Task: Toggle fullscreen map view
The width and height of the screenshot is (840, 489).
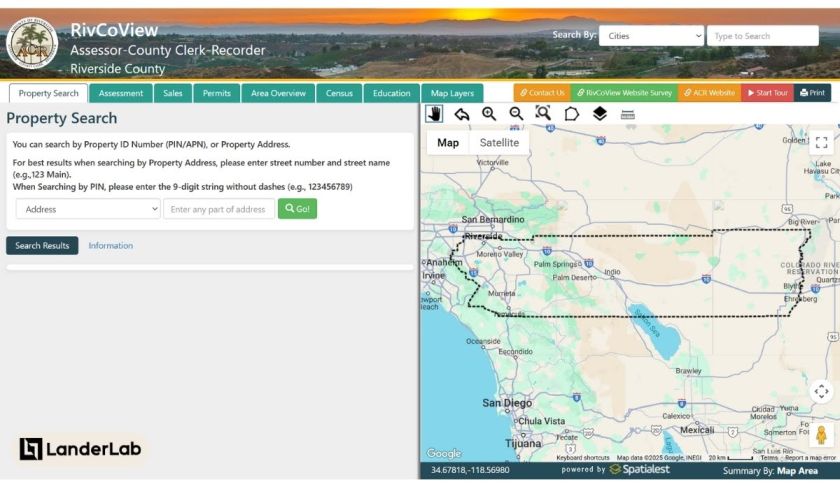Action: click(821, 142)
